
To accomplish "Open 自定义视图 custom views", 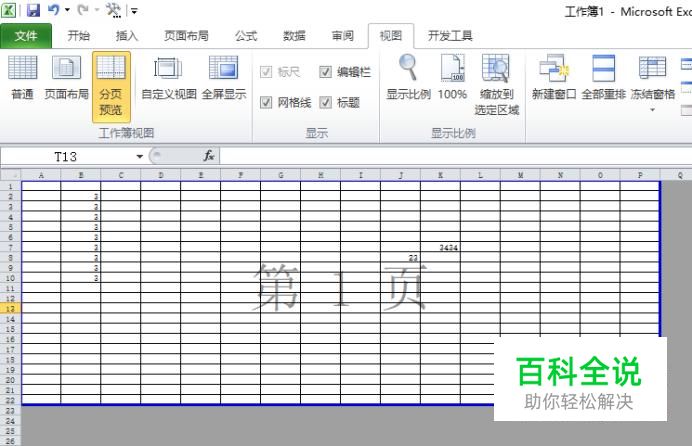I will coord(169,78).
